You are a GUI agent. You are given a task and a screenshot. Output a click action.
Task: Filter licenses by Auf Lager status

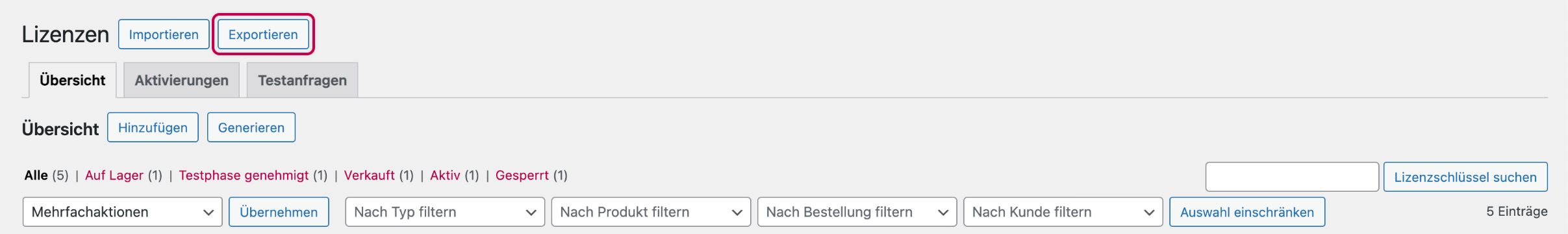point(114,175)
